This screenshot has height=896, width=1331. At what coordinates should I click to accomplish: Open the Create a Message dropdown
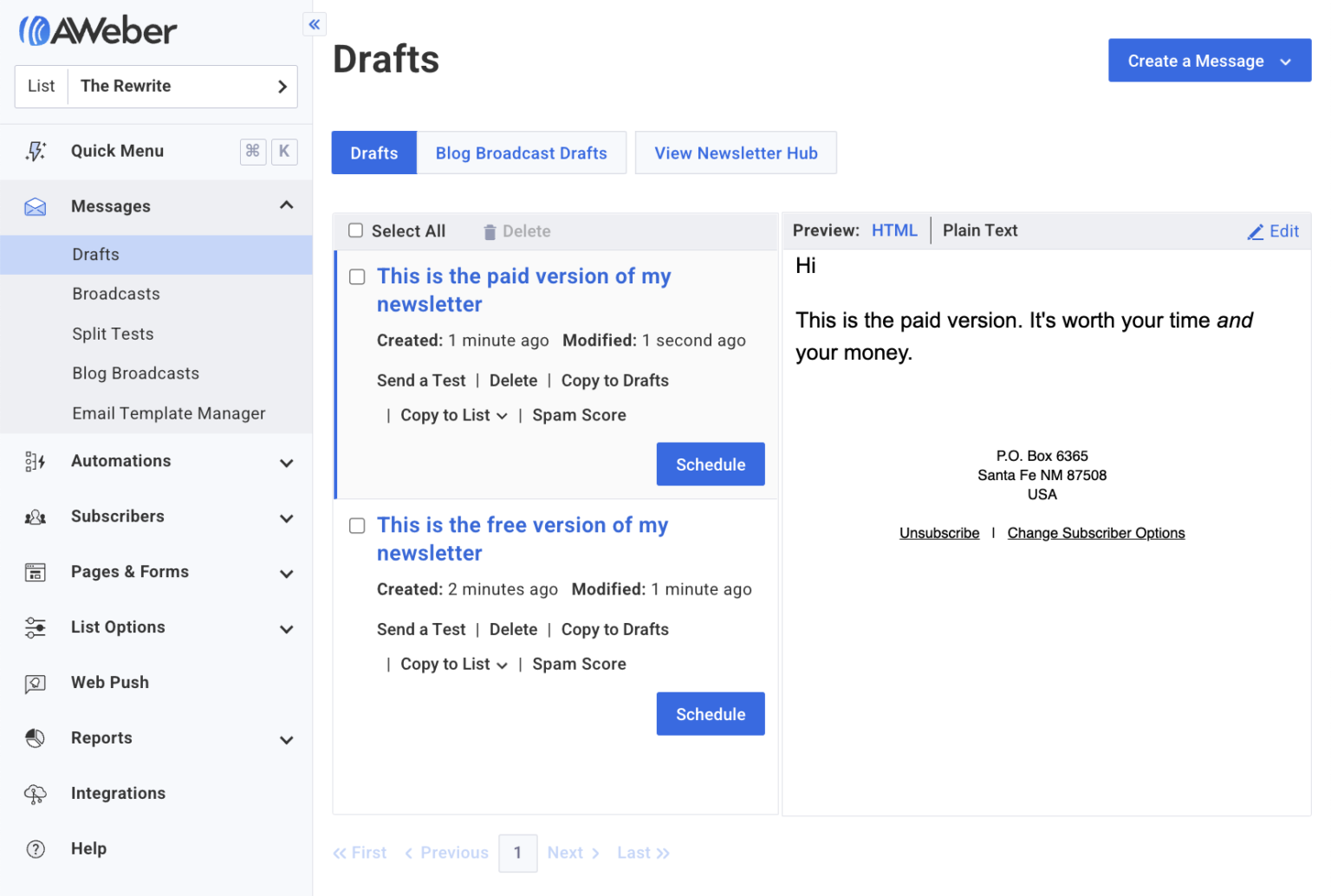(1208, 60)
